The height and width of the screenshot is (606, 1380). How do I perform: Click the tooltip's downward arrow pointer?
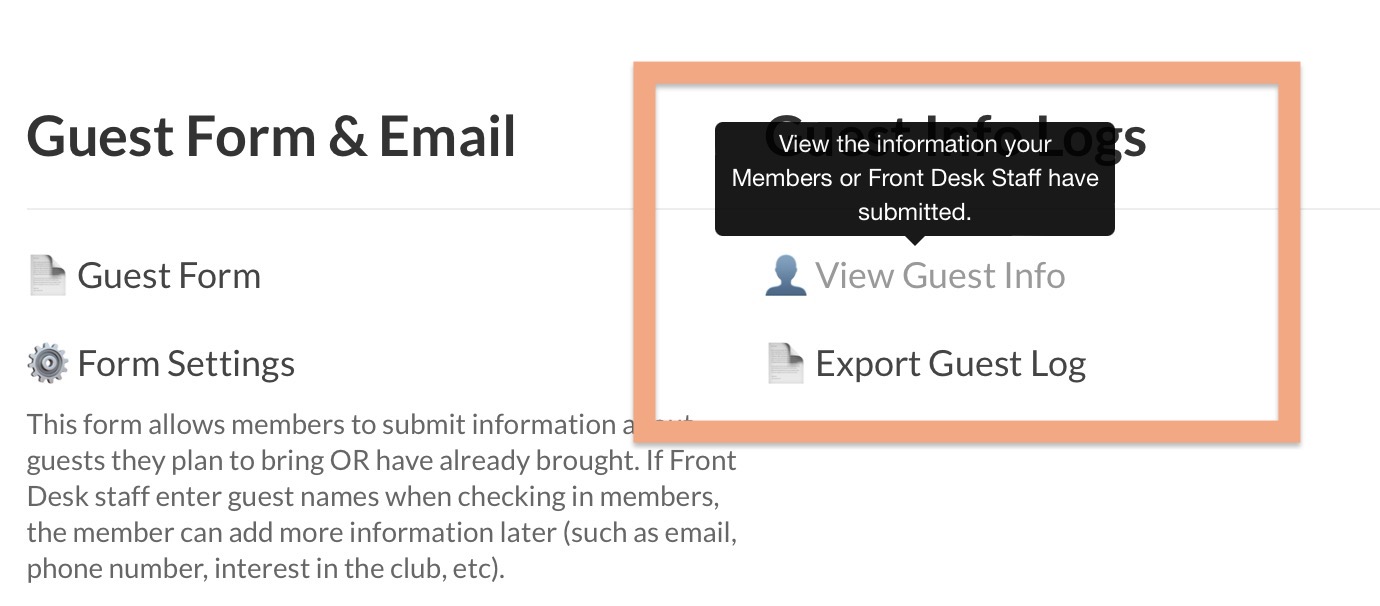(914, 240)
